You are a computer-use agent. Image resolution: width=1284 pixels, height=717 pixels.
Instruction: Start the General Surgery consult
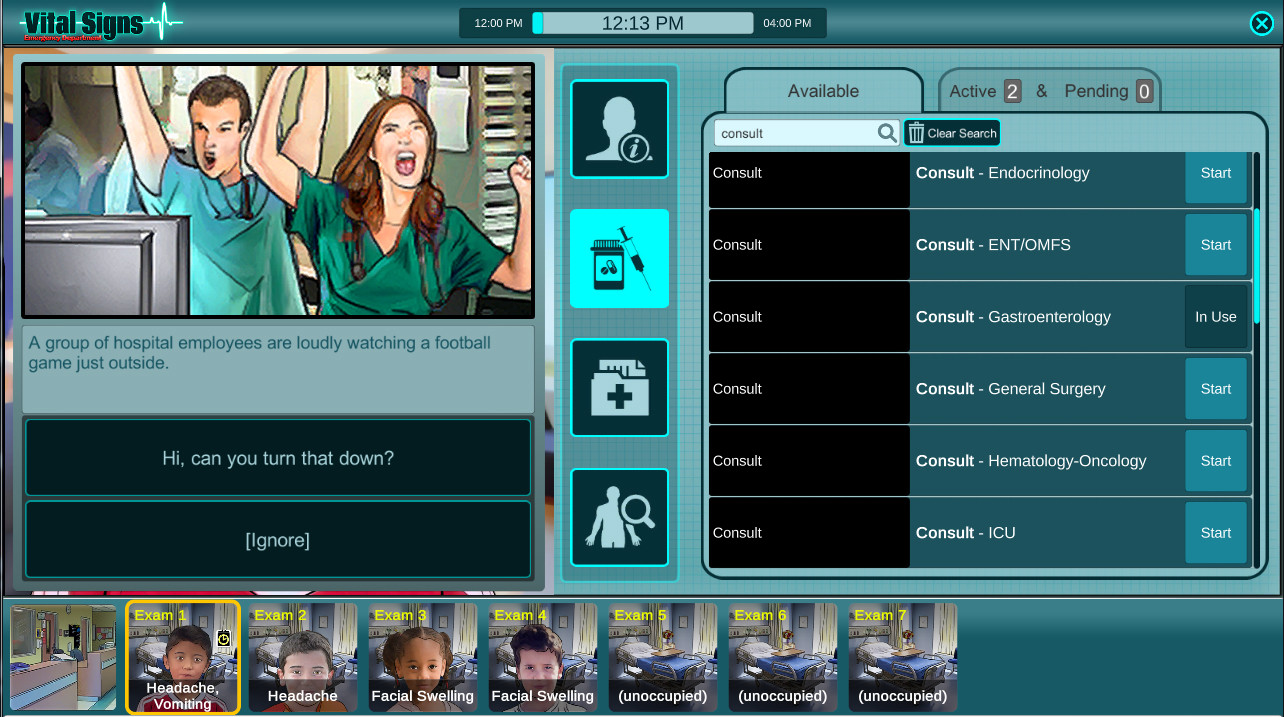1215,388
